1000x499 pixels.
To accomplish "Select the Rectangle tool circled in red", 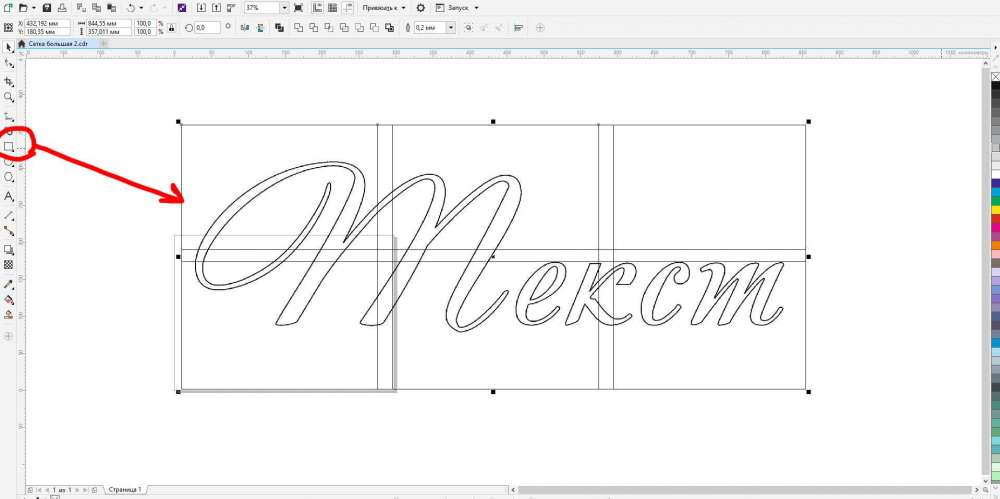I will pyautogui.click(x=9, y=147).
